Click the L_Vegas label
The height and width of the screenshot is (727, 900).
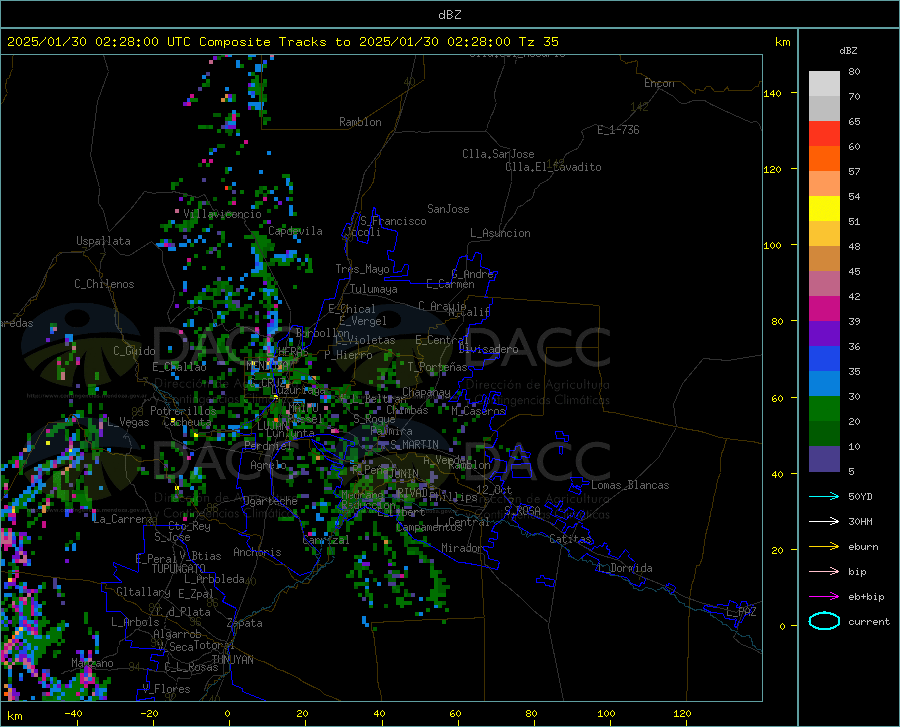click(128, 422)
